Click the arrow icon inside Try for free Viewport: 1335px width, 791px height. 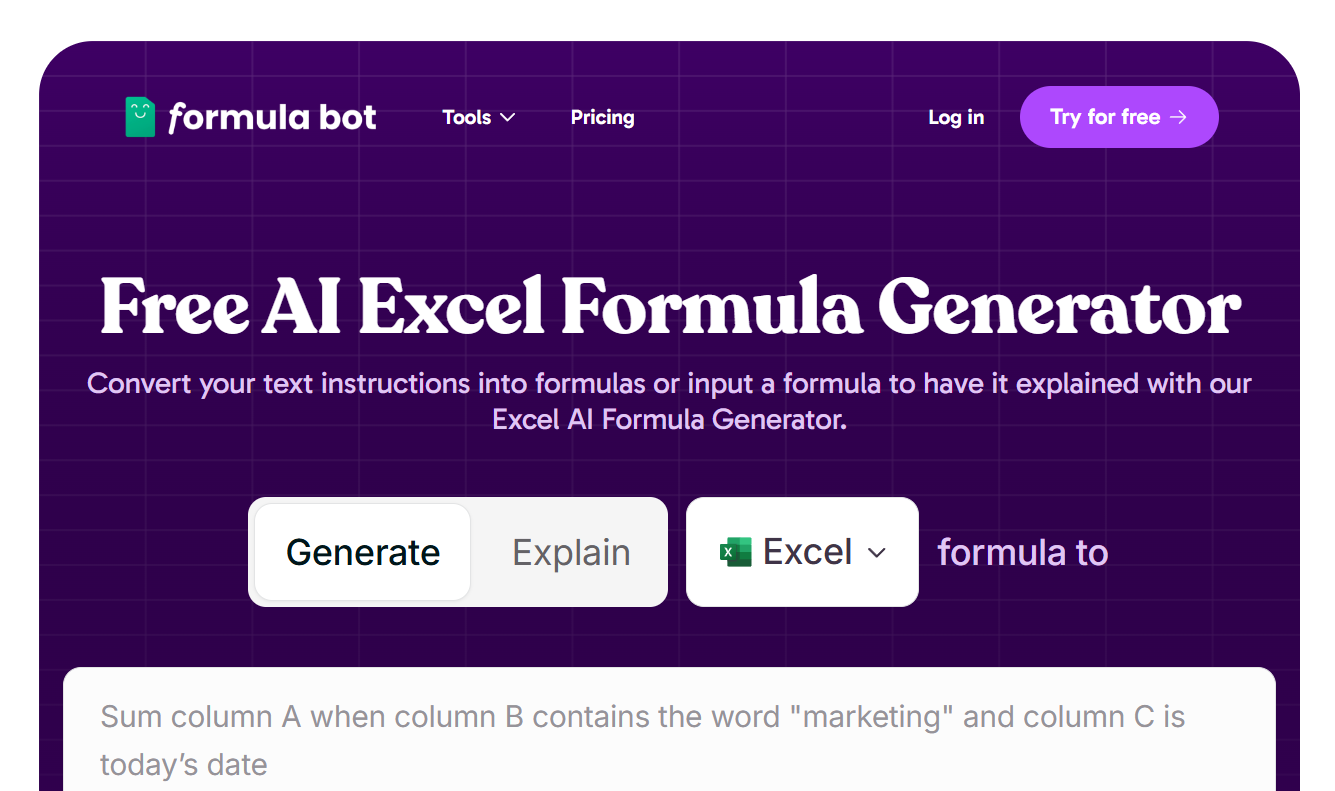click(x=1180, y=117)
